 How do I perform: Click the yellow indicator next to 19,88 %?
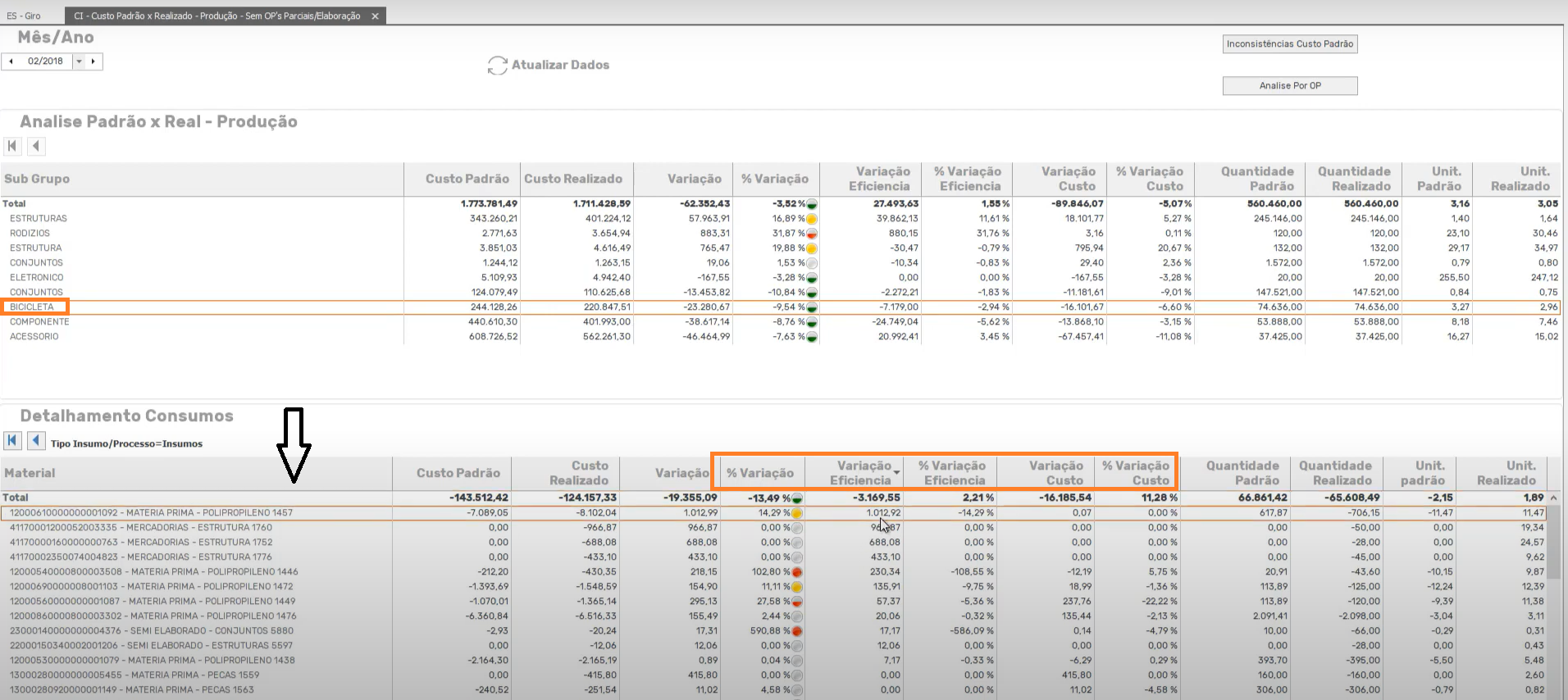coord(812,248)
